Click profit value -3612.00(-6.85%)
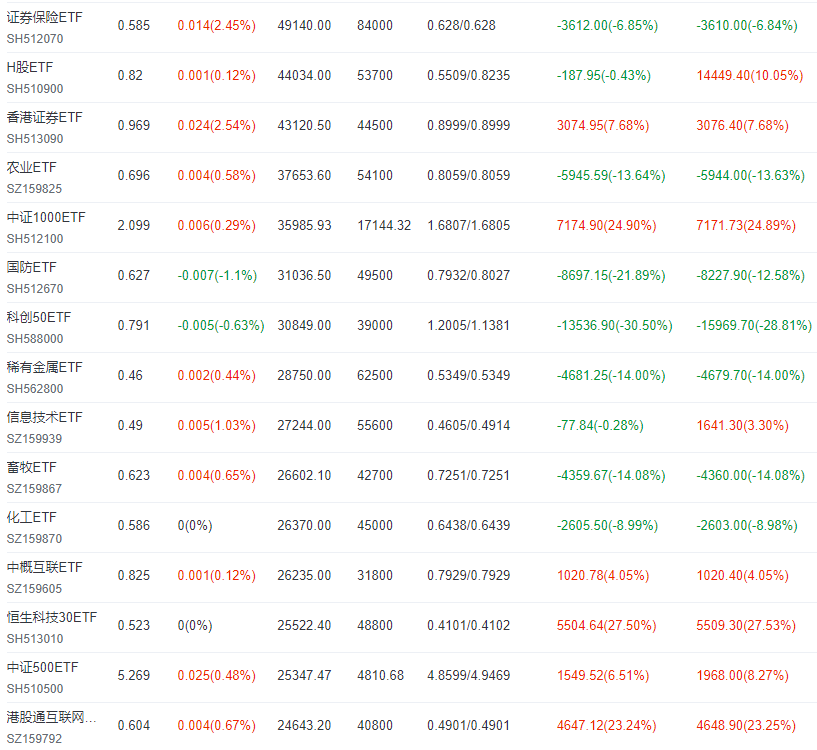817x750 pixels. tap(608, 26)
